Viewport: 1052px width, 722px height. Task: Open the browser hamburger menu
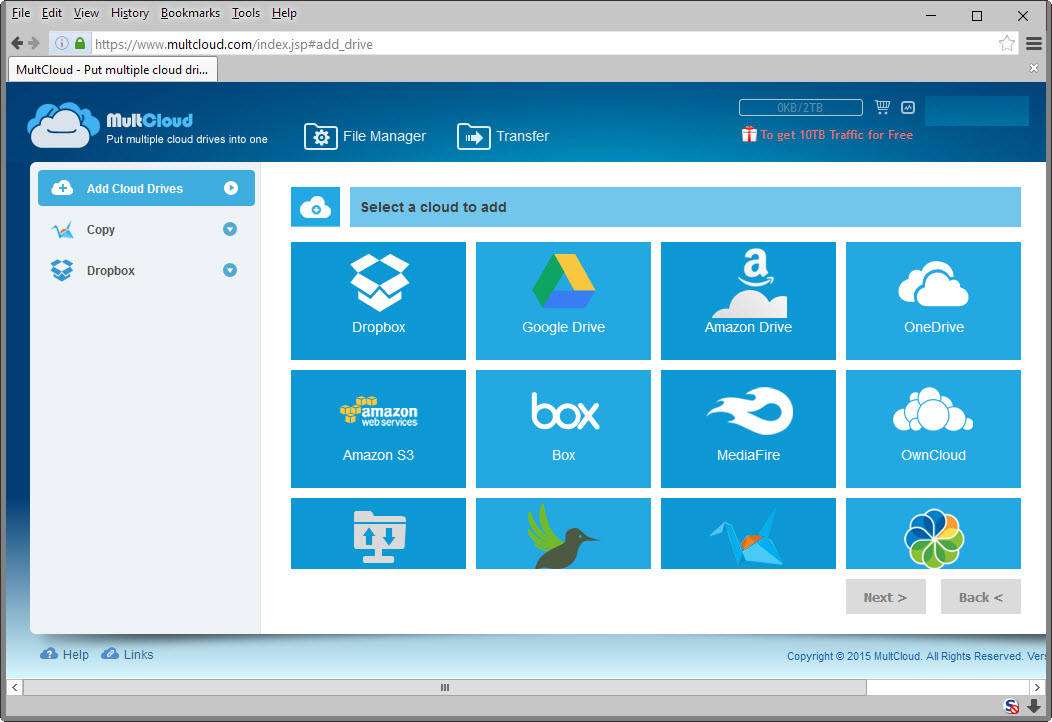[1034, 44]
